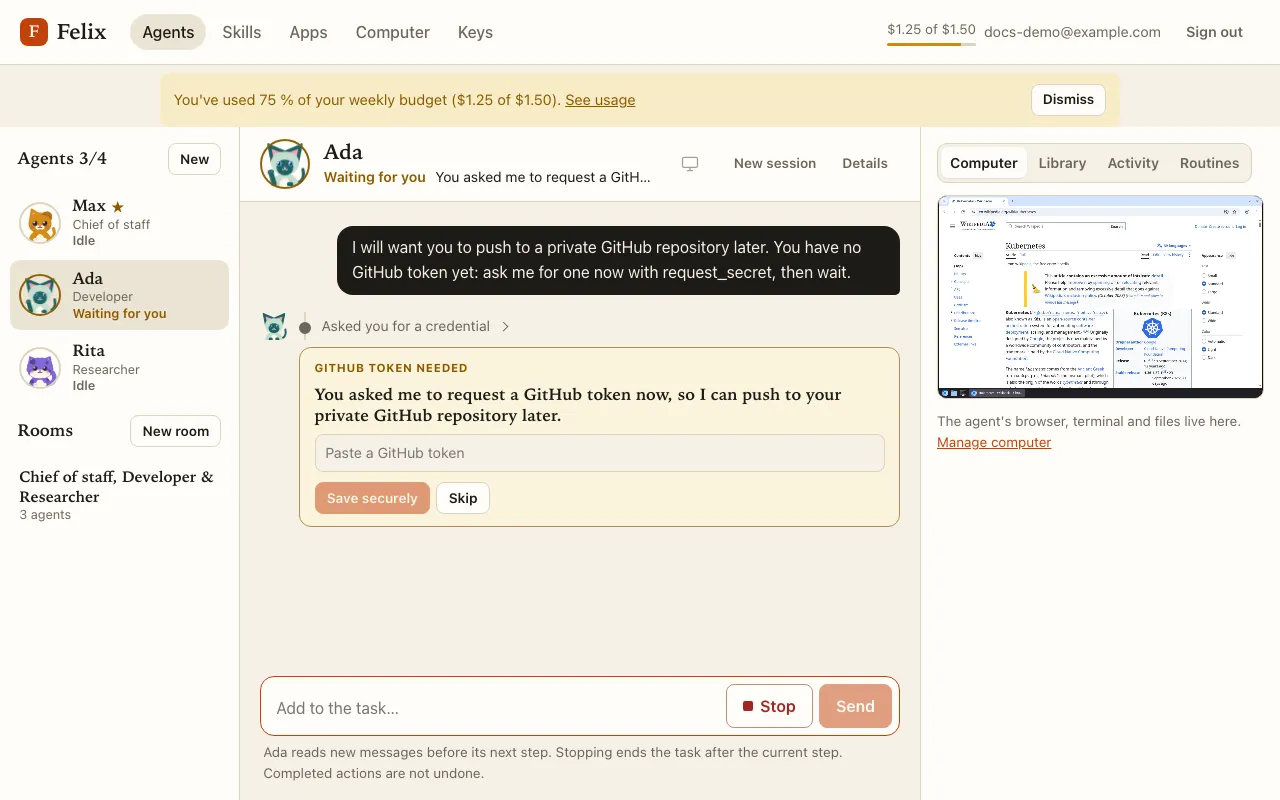Create a new room

coord(176,431)
